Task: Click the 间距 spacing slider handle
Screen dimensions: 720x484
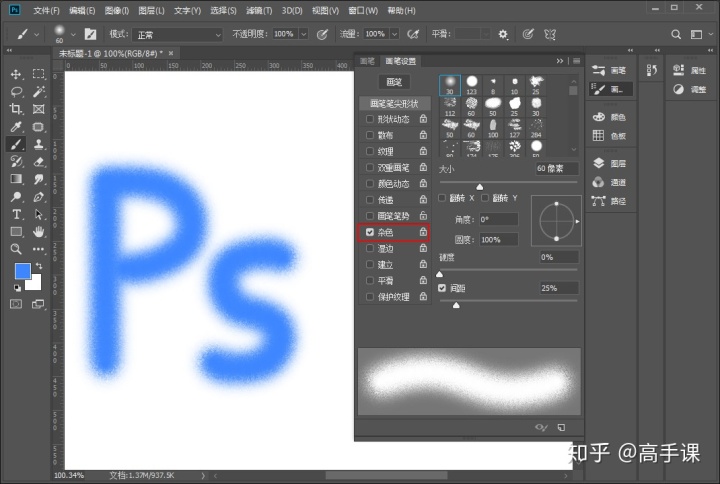Action: 456,305
